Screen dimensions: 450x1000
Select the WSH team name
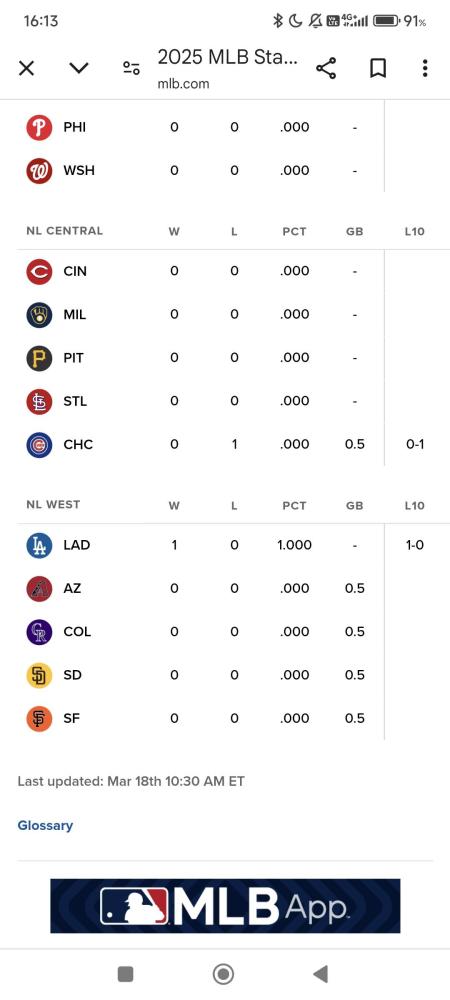click(79, 171)
